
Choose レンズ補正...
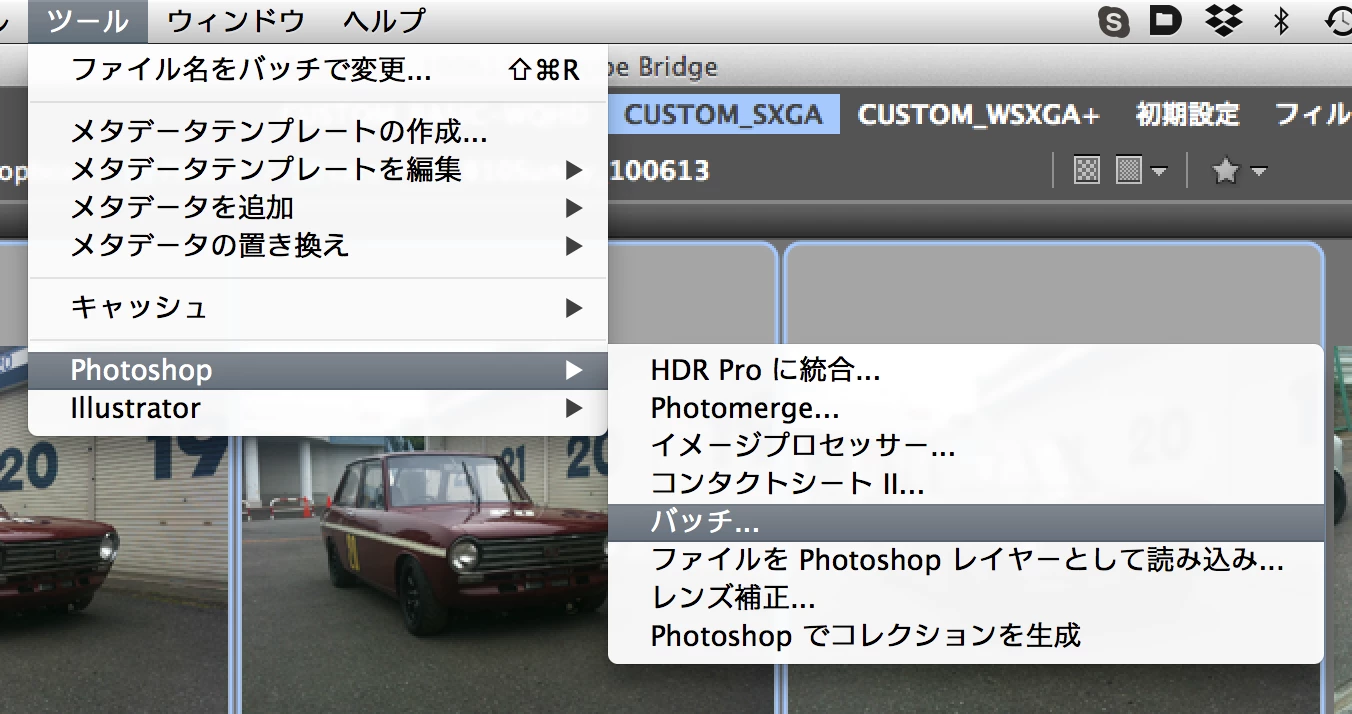966,598
